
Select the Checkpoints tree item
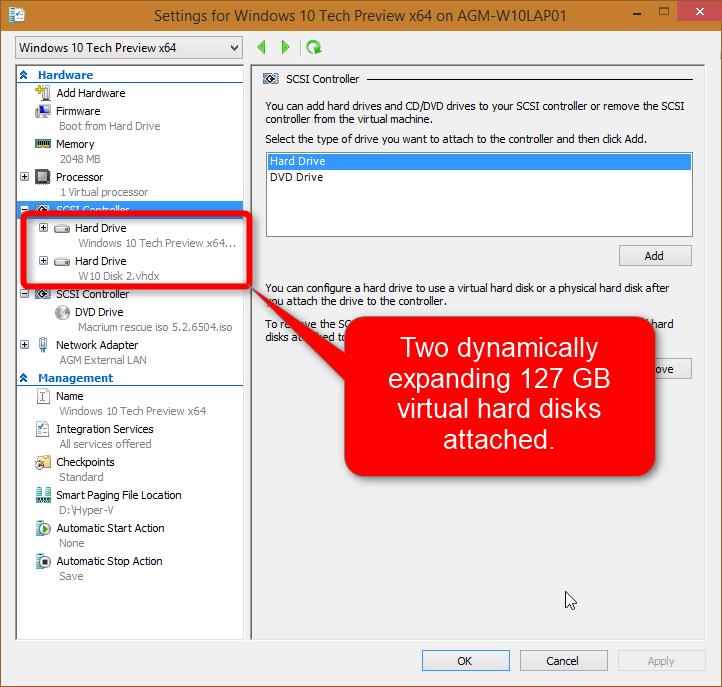pos(85,462)
